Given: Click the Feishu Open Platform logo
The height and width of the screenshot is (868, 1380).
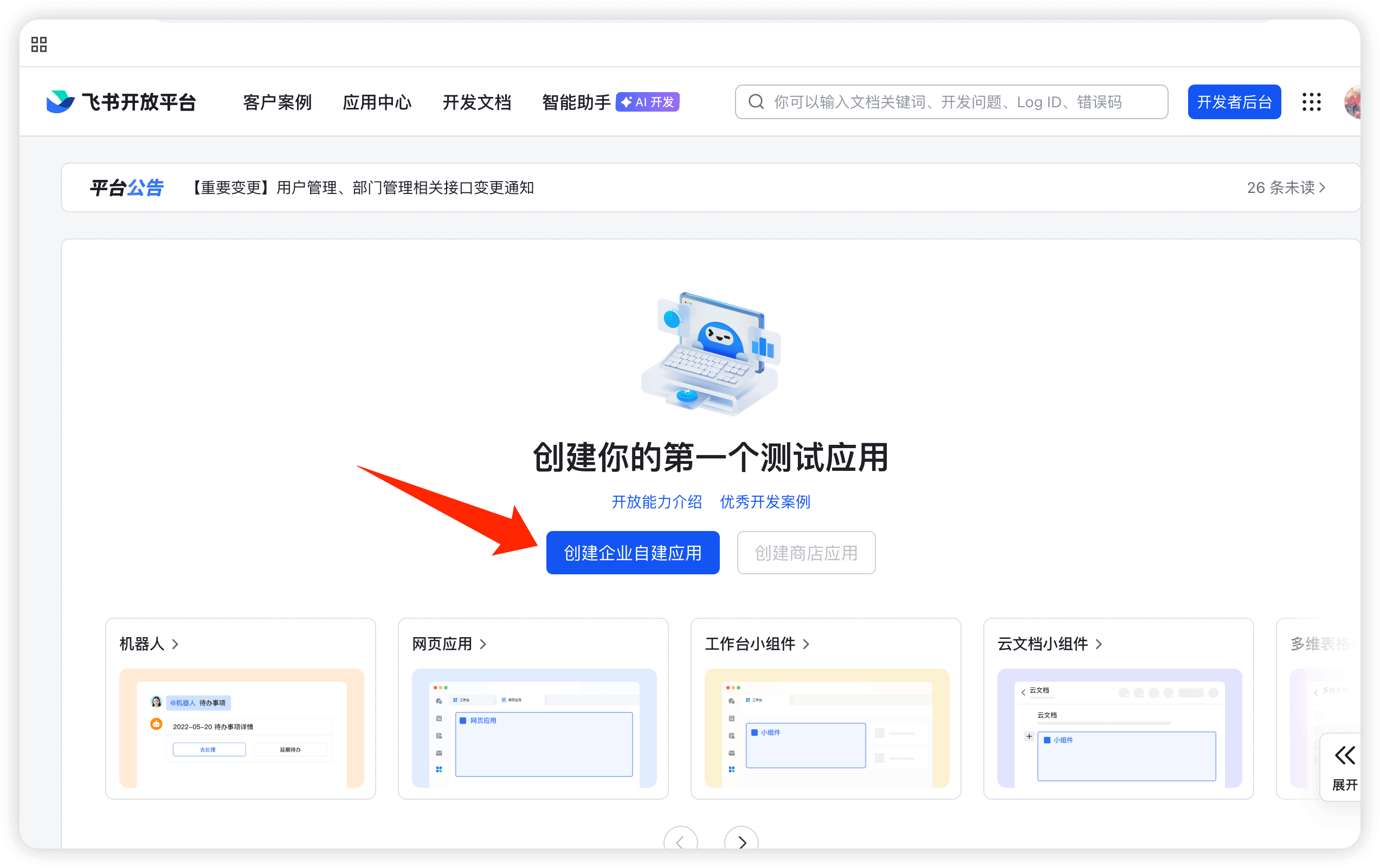Looking at the screenshot, I should pyautogui.click(x=122, y=101).
